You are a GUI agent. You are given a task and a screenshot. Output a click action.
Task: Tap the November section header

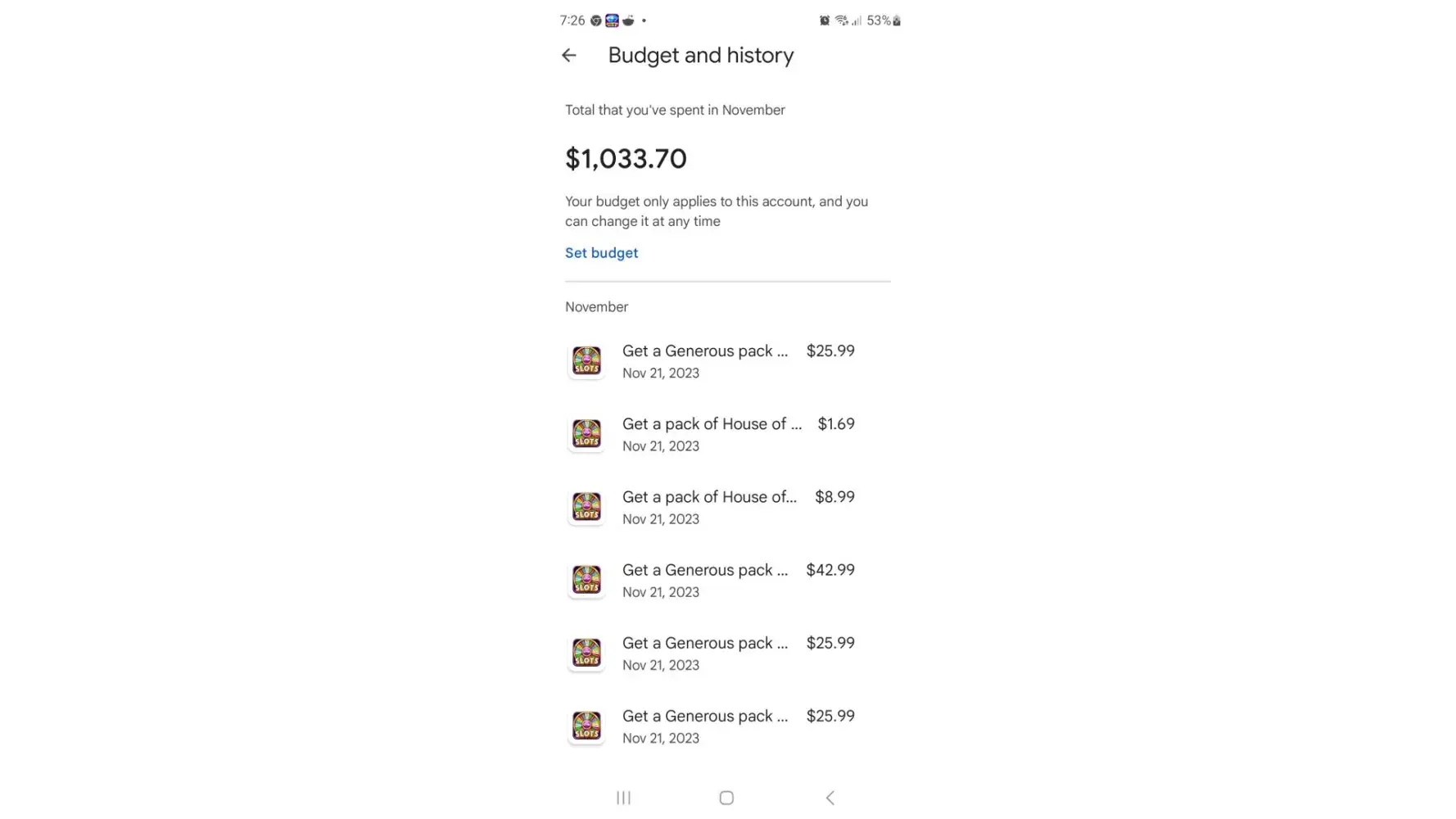tap(596, 307)
